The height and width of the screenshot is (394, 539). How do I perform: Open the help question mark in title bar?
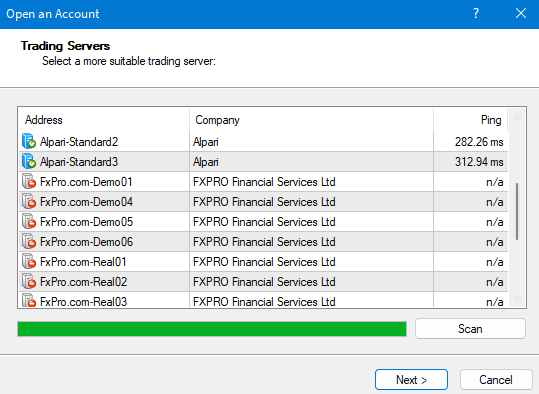point(476,14)
